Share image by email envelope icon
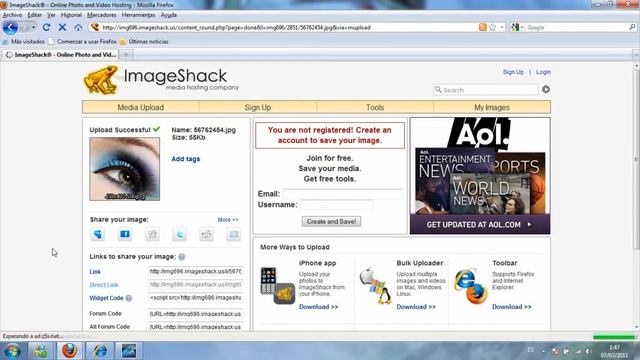Image resolution: width=640 pixels, height=360 pixels. 233,234
